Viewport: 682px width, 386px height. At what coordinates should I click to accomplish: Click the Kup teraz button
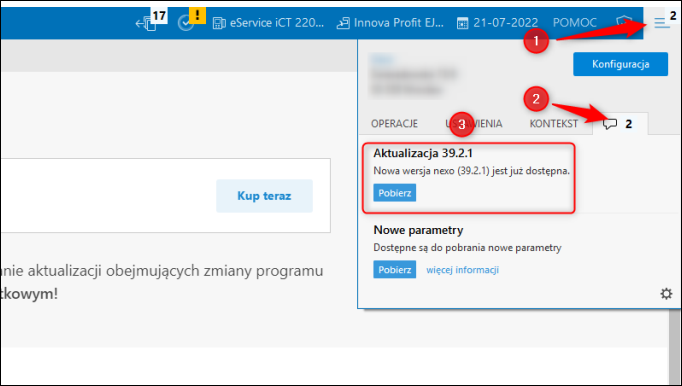(x=264, y=196)
